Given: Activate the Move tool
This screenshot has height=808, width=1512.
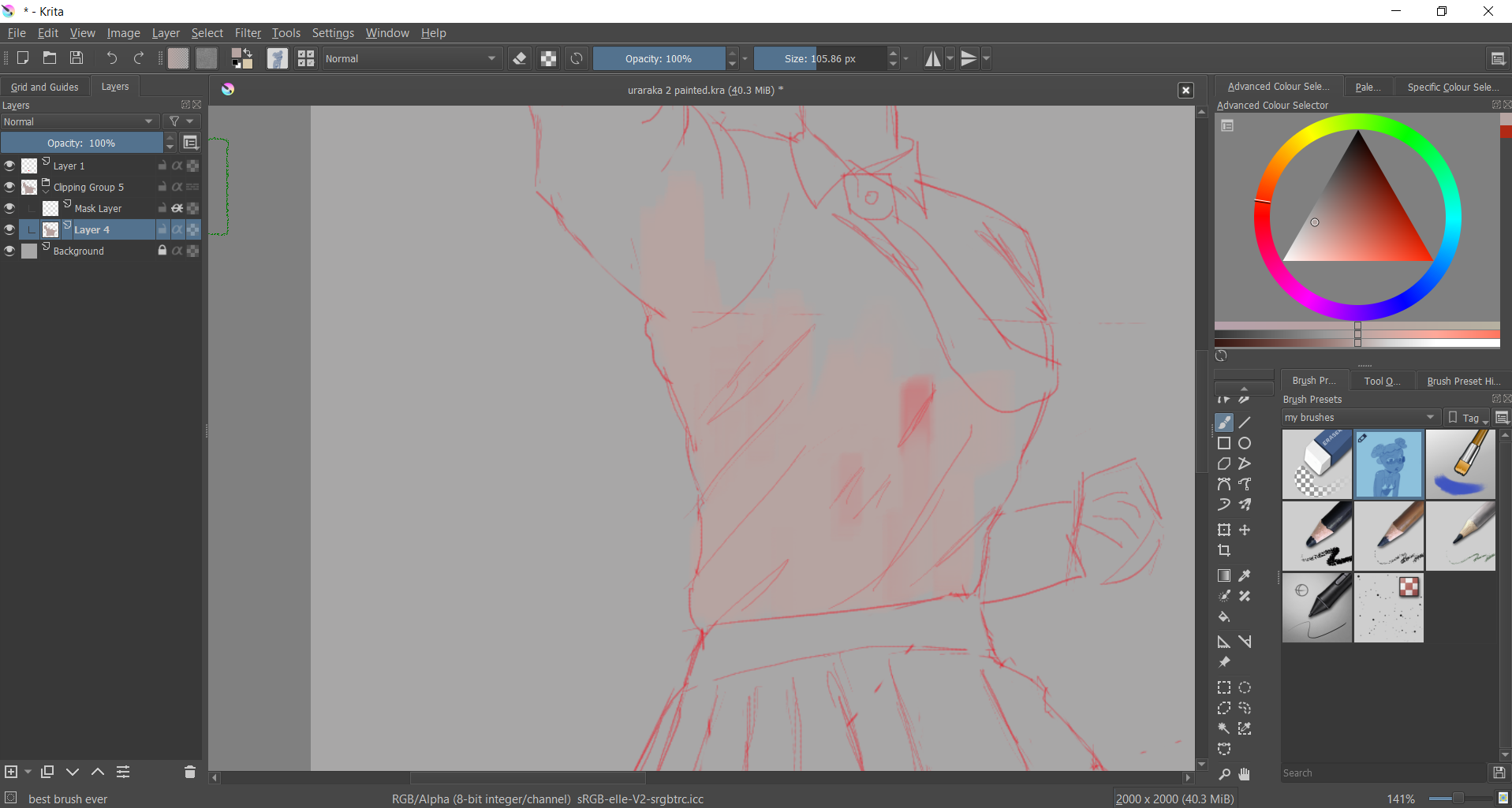Looking at the screenshot, I should click(1245, 530).
